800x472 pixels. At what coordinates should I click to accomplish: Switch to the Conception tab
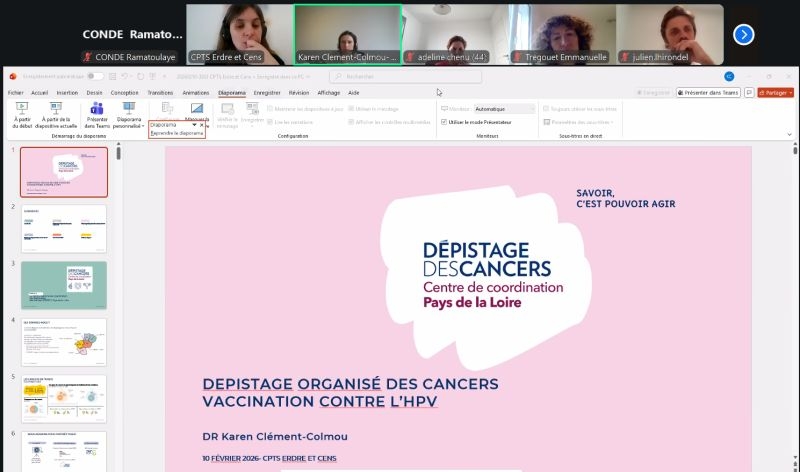(124, 93)
